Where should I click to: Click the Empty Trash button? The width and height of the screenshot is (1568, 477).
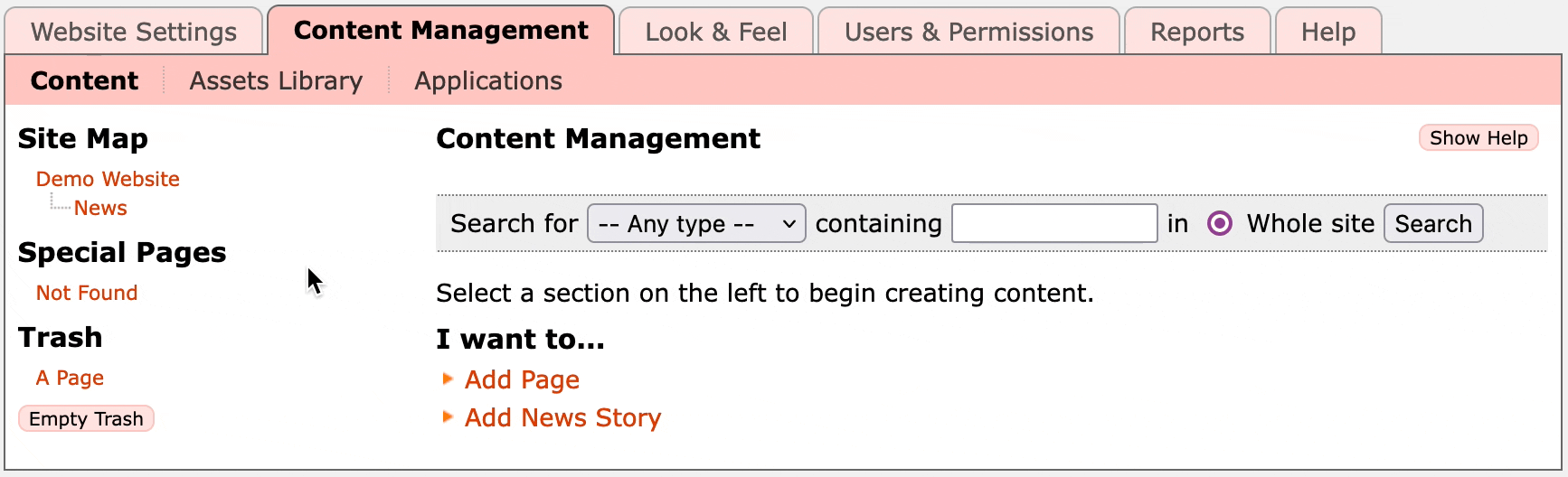(x=86, y=419)
